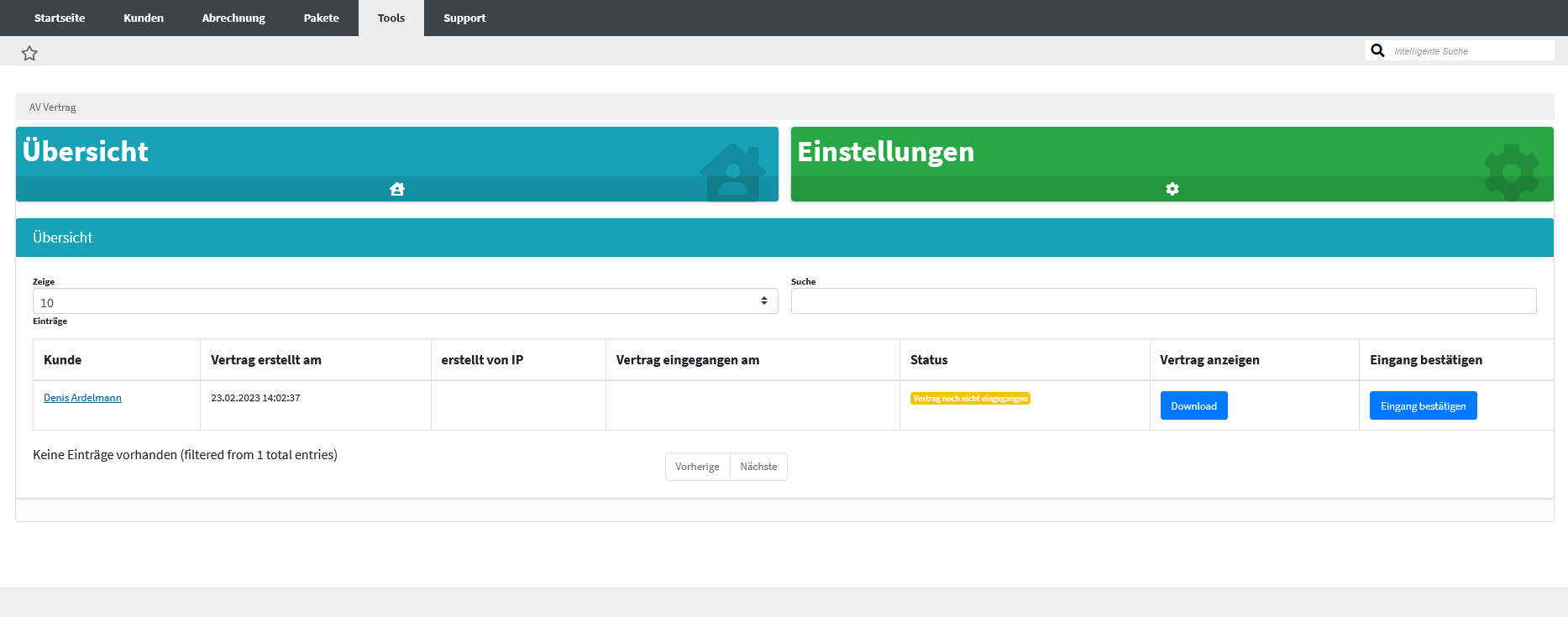1568x617 pixels.
Task: Click the small gear icon under Einstellungen
Action: [1172, 189]
